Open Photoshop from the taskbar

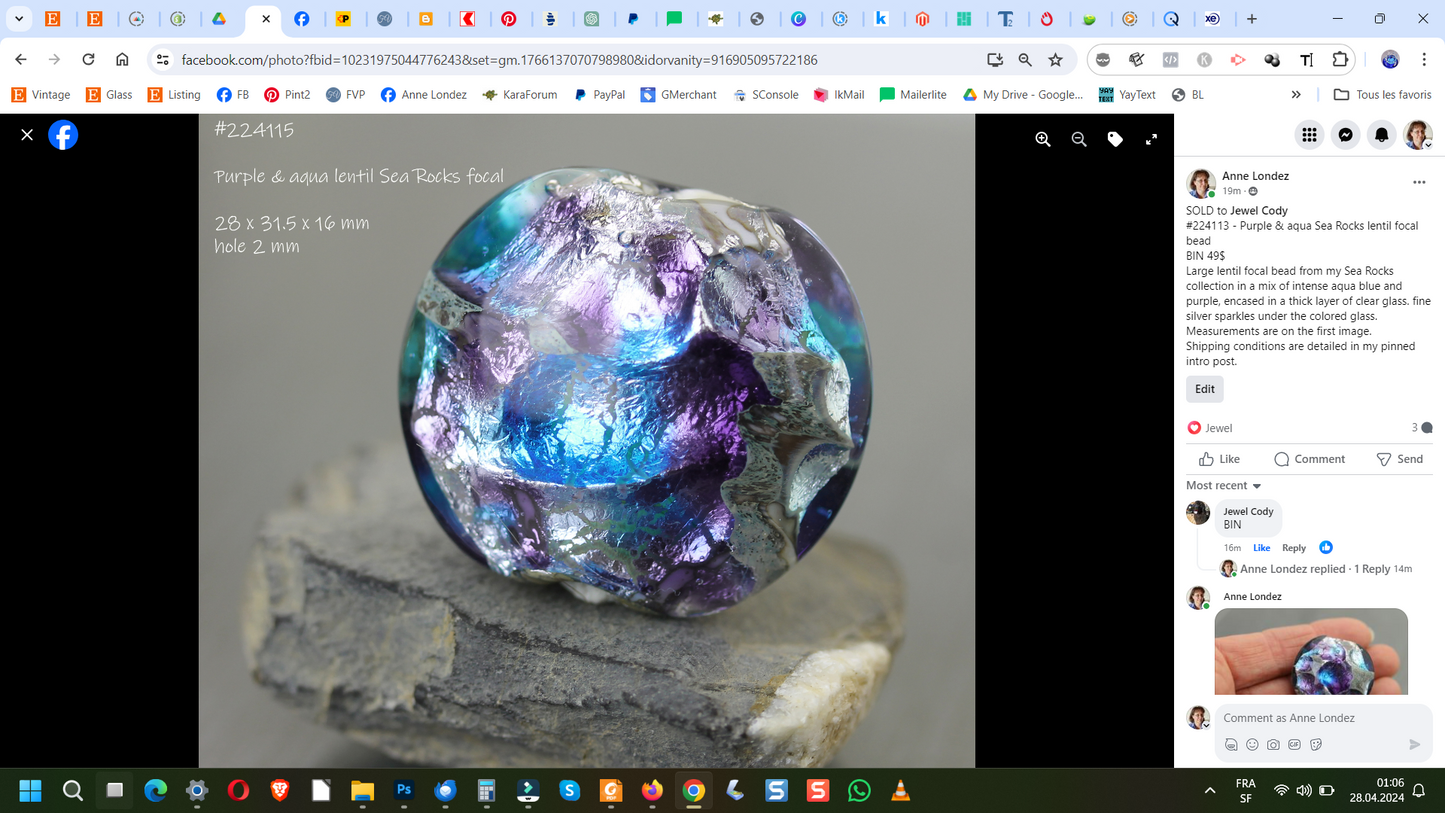point(404,791)
